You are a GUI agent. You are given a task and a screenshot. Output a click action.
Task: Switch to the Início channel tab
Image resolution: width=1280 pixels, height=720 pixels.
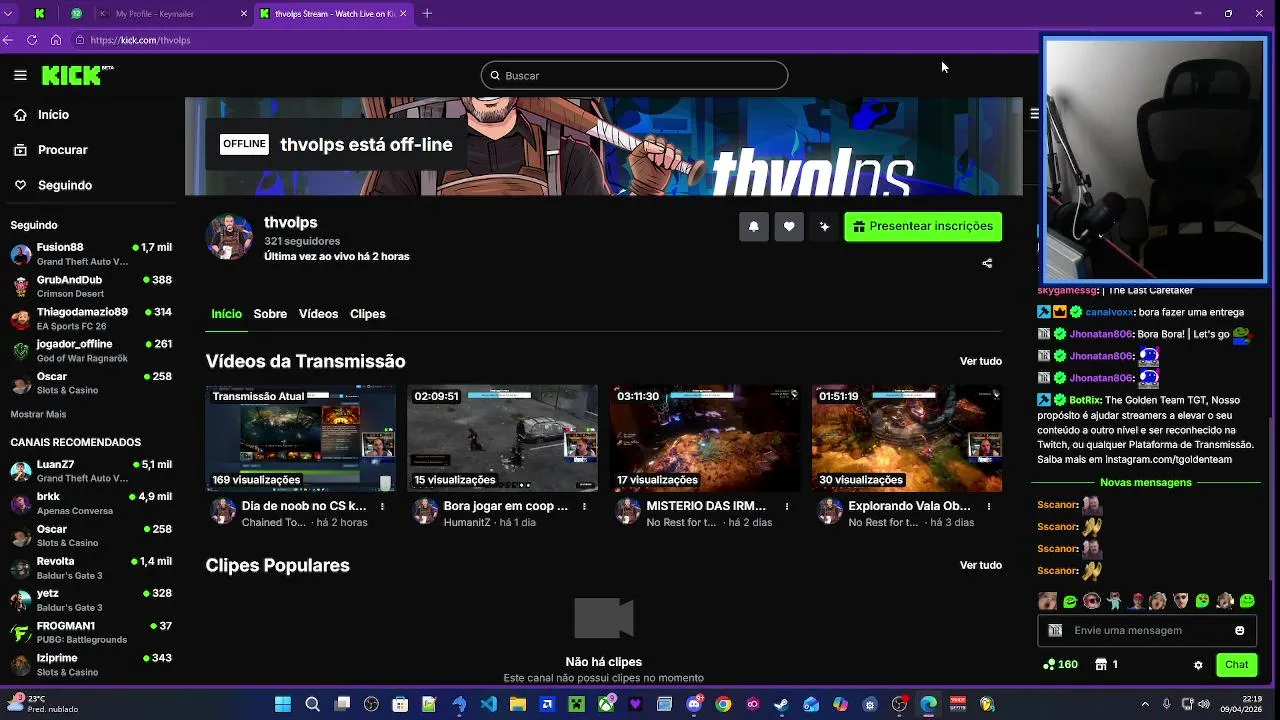pos(226,314)
